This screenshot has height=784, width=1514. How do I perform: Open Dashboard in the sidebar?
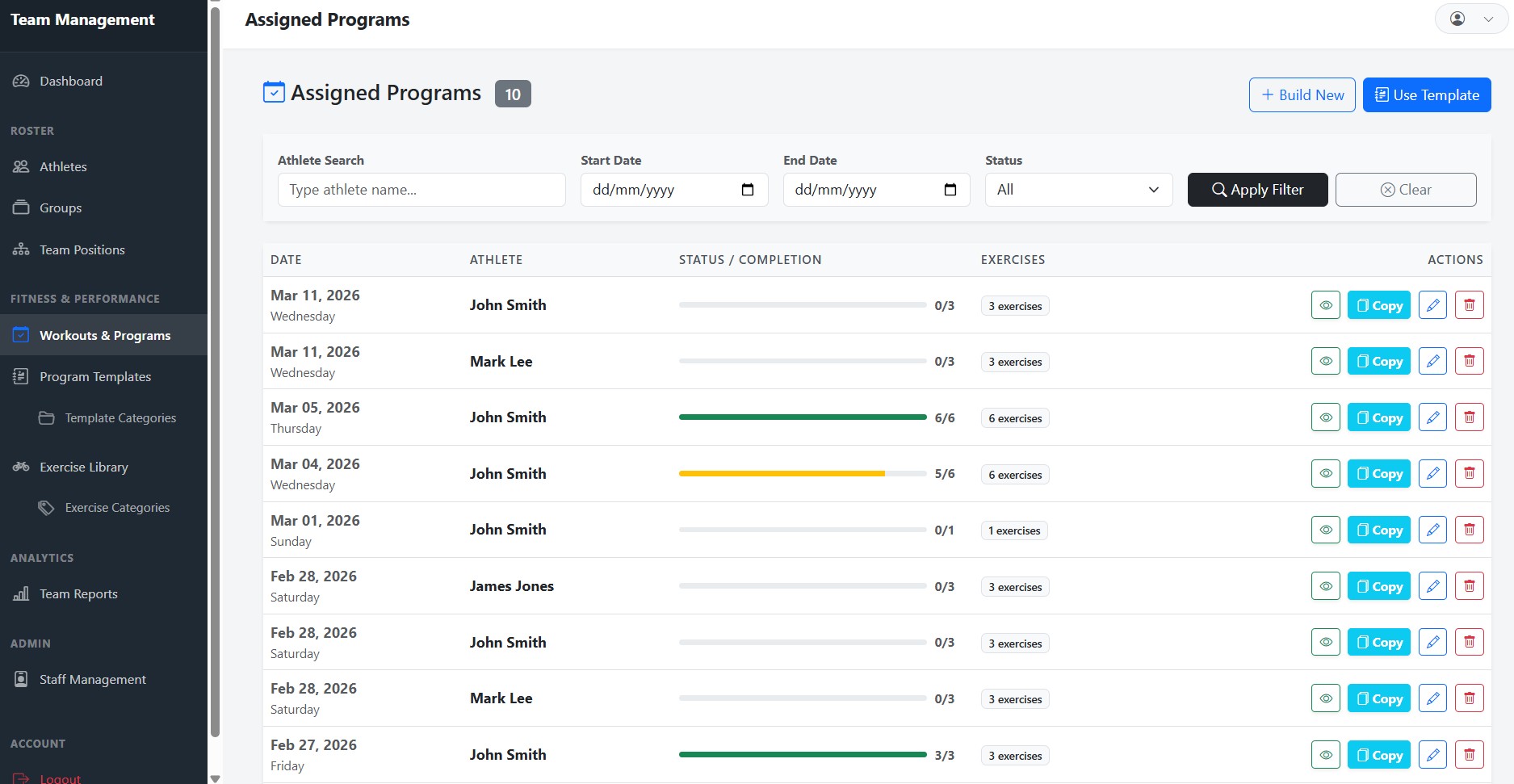pyautogui.click(x=103, y=81)
